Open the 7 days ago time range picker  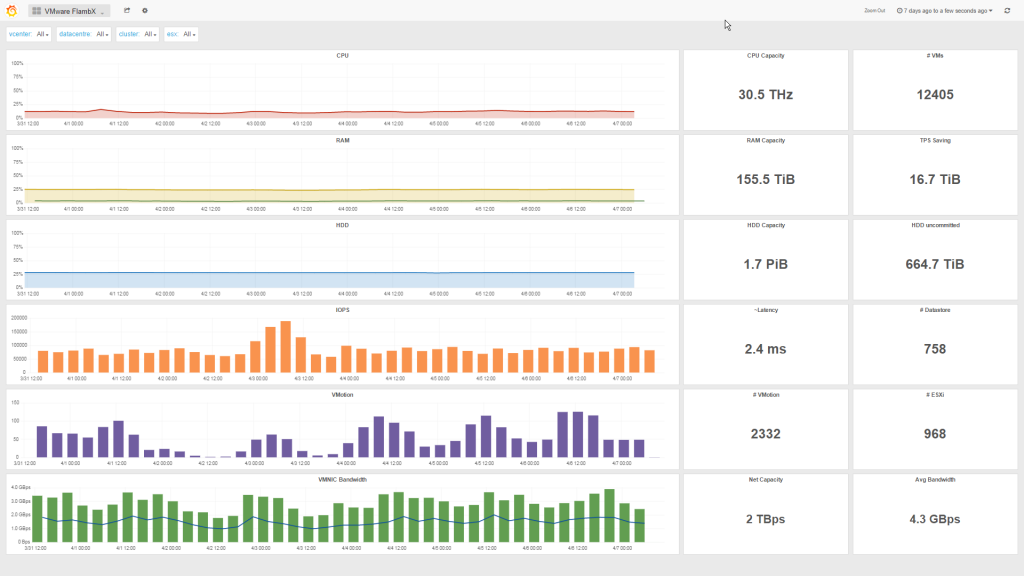[x=945, y=10]
